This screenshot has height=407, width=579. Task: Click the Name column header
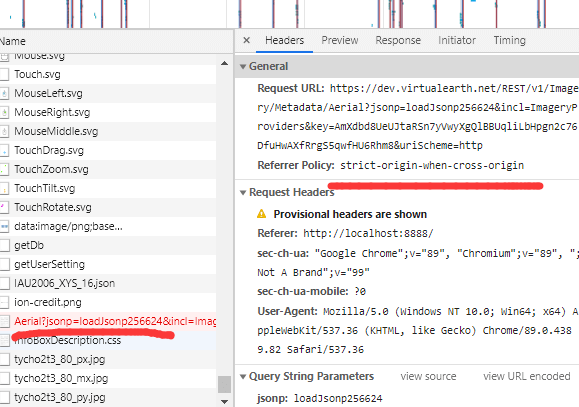coord(12,41)
